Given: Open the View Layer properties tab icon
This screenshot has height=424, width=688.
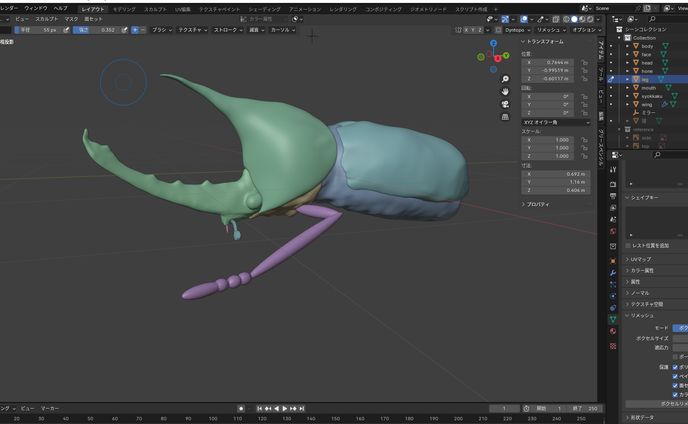Looking at the screenshot, I should coord(613,208).
